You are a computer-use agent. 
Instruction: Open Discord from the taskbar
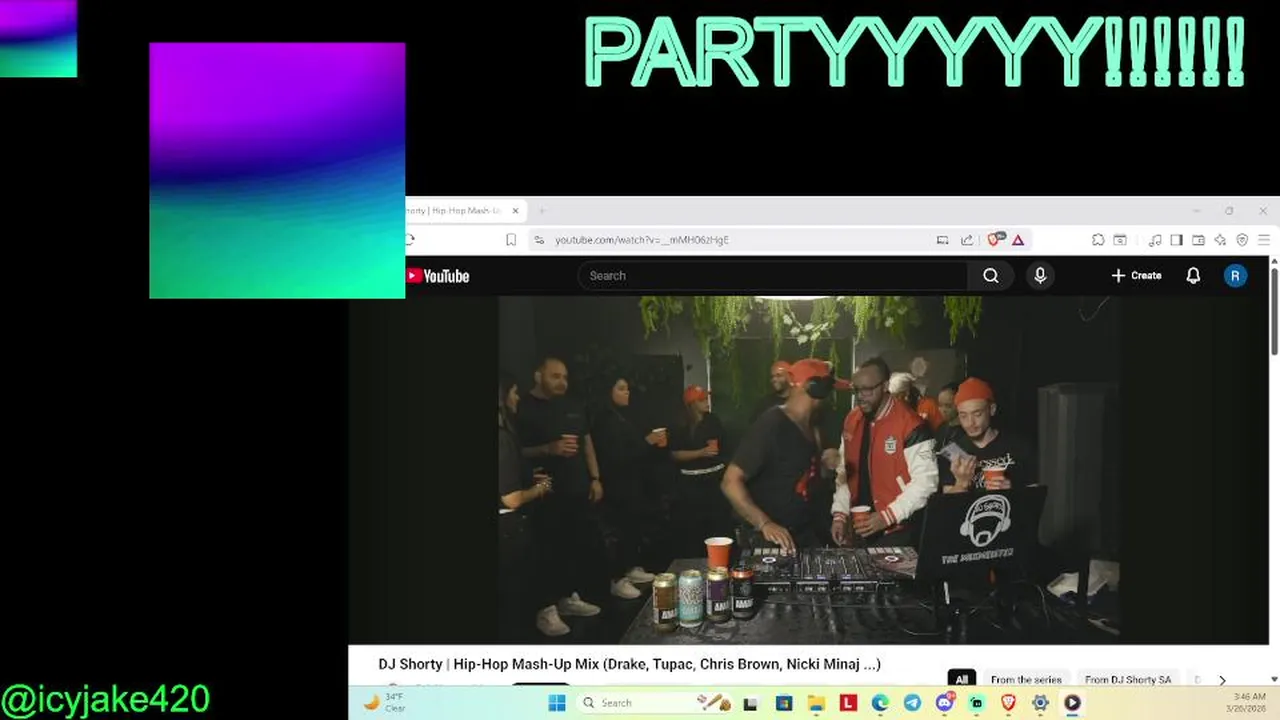pos(944,703)
